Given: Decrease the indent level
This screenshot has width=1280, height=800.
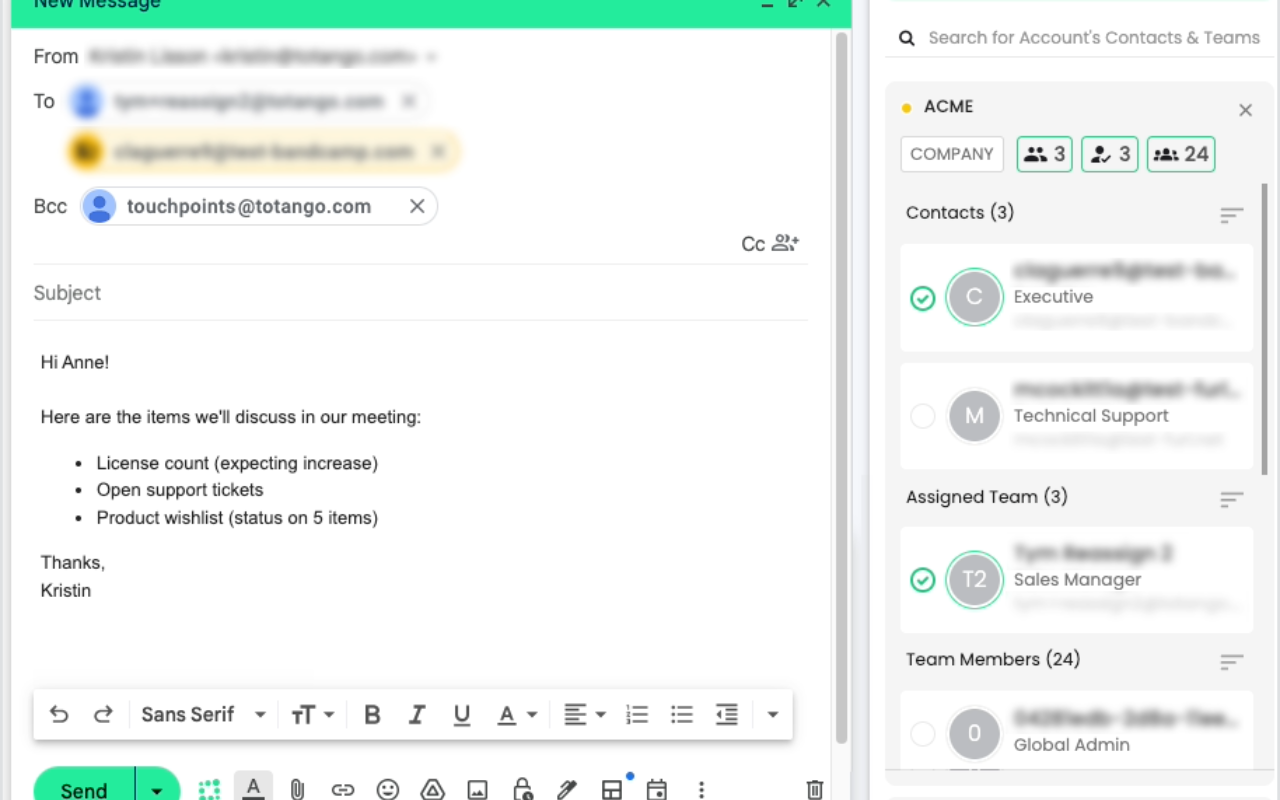Looking at the screenshot, I should [x=727, y=714].
